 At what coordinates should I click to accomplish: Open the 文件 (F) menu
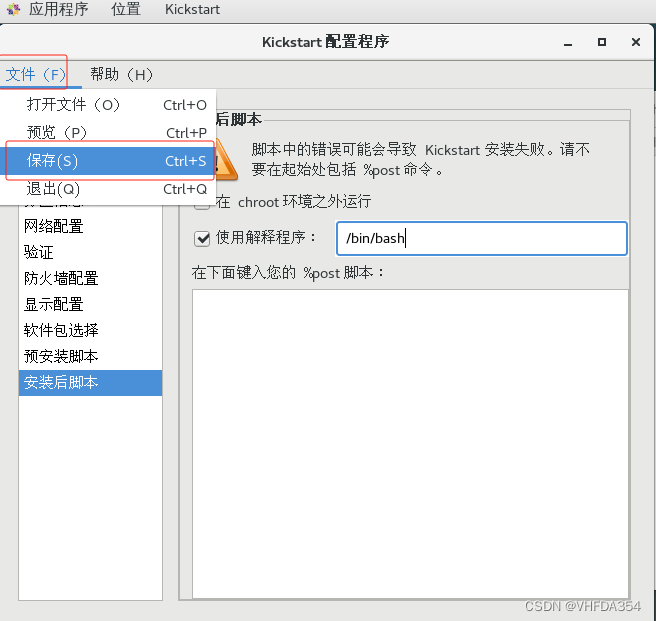[35, 75]
